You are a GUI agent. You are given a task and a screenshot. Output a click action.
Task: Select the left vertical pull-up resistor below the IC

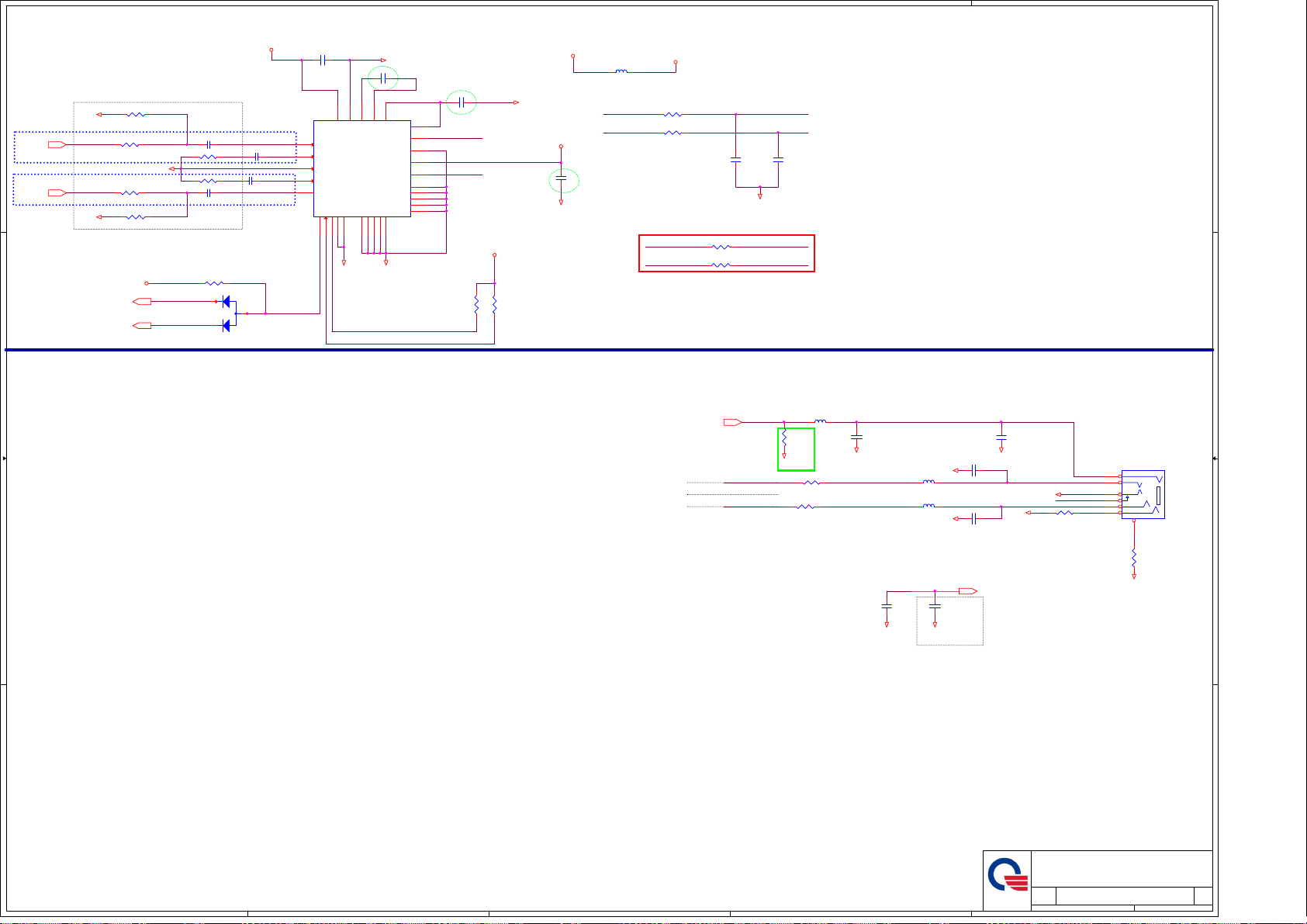click(476, 304)
